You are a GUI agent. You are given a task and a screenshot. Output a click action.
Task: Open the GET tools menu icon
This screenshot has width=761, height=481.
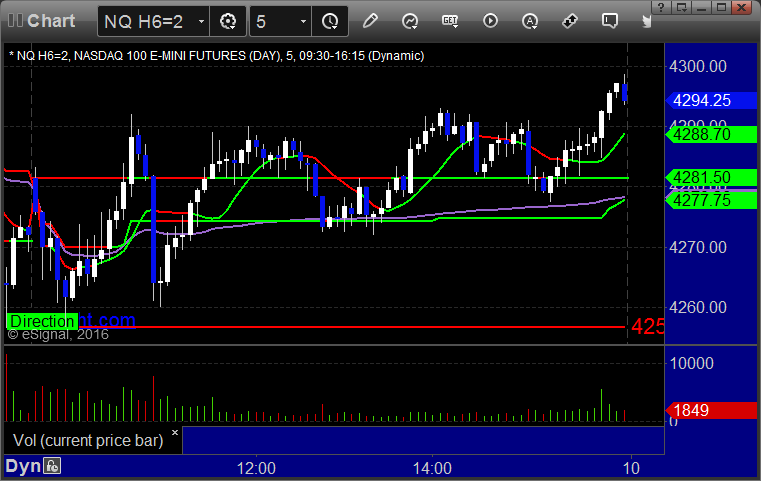[450, 21]
